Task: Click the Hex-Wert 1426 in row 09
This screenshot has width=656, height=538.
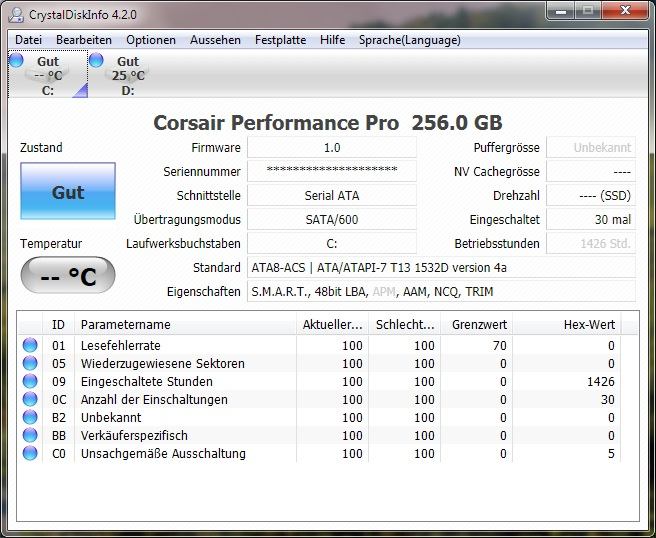Action: (x=601, y=382)
